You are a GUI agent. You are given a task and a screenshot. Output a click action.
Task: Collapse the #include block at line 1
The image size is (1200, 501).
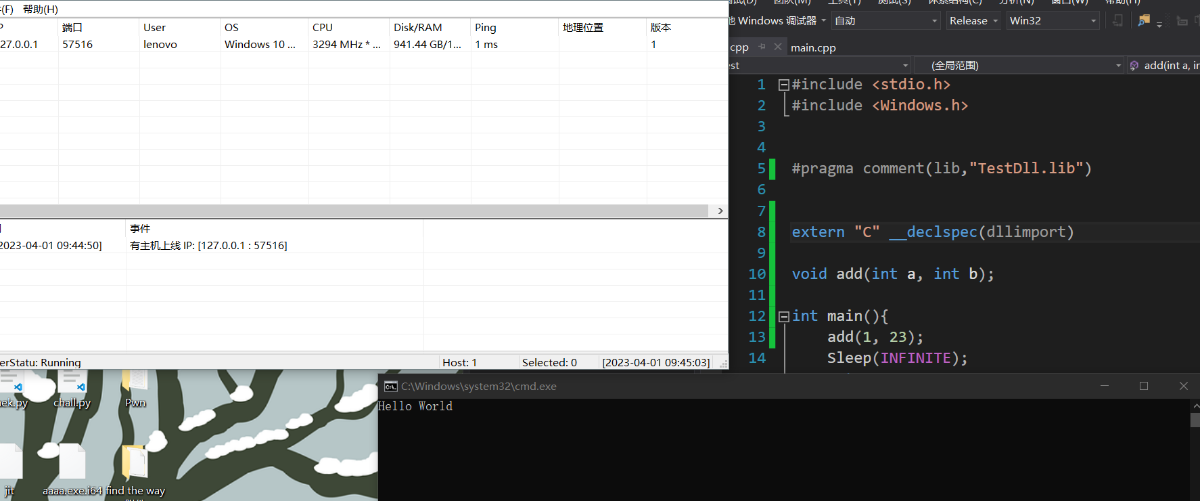[783, 85]
